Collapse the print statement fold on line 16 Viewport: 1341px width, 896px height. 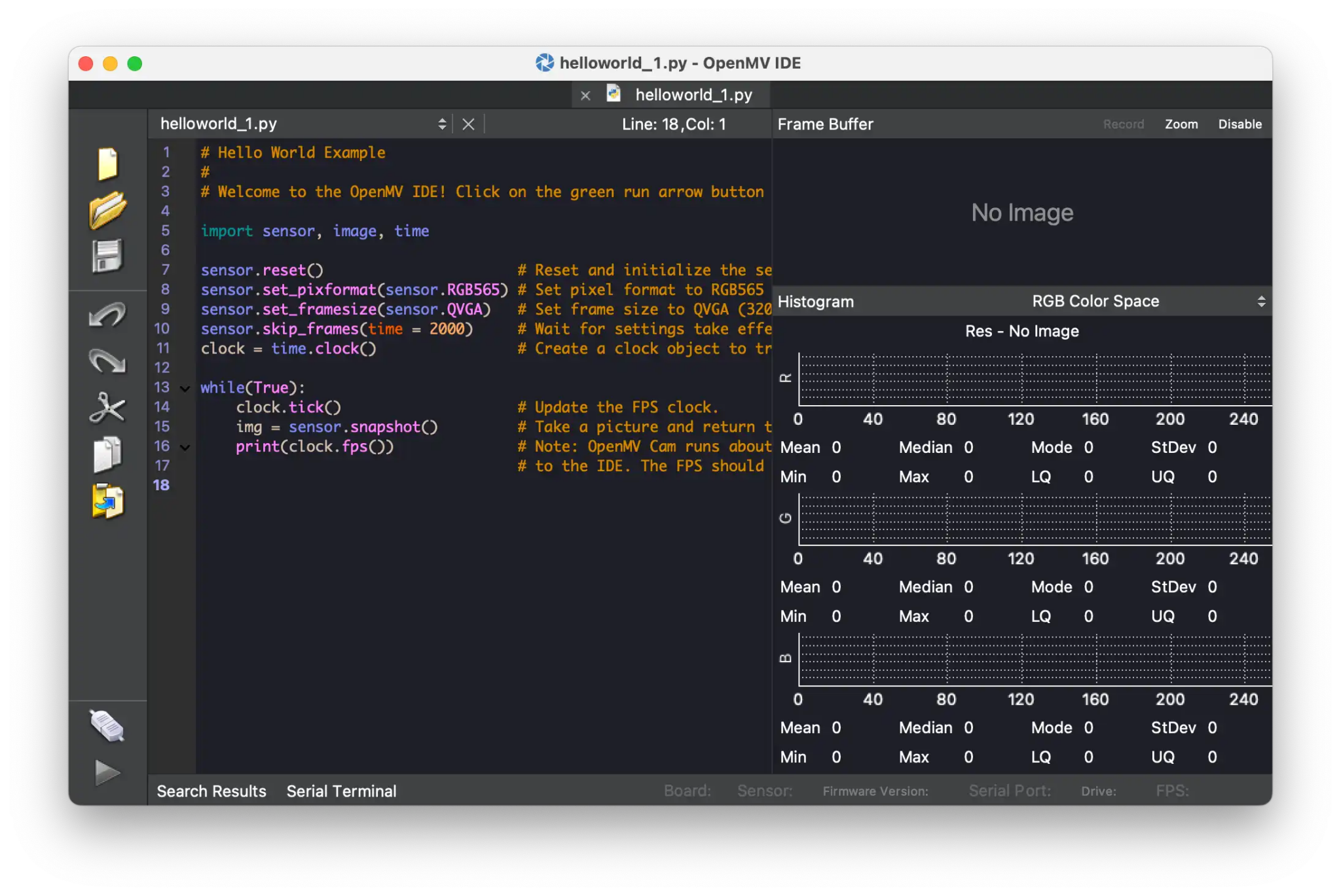point(185,447)
